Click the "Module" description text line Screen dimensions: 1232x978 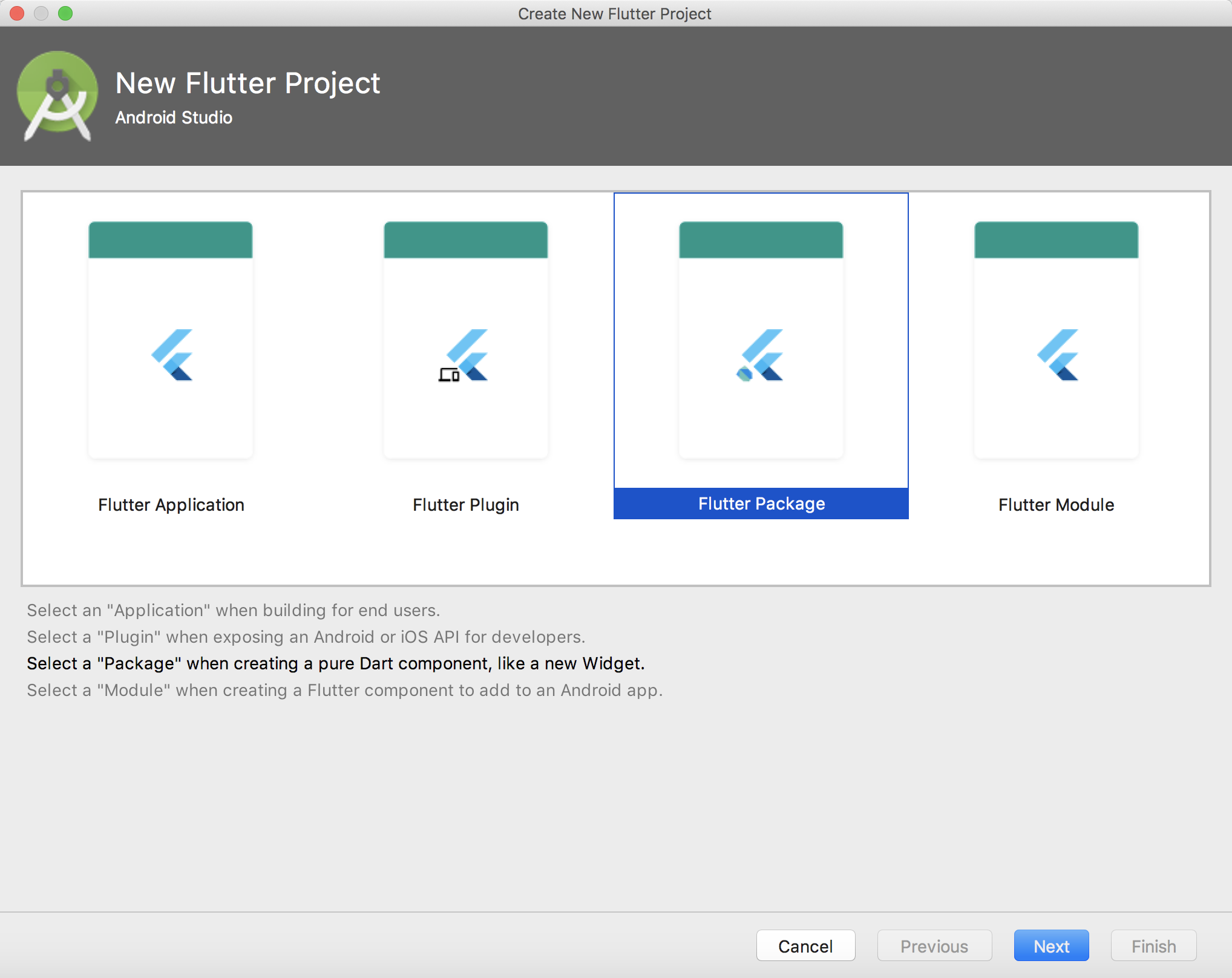point(345,691)
